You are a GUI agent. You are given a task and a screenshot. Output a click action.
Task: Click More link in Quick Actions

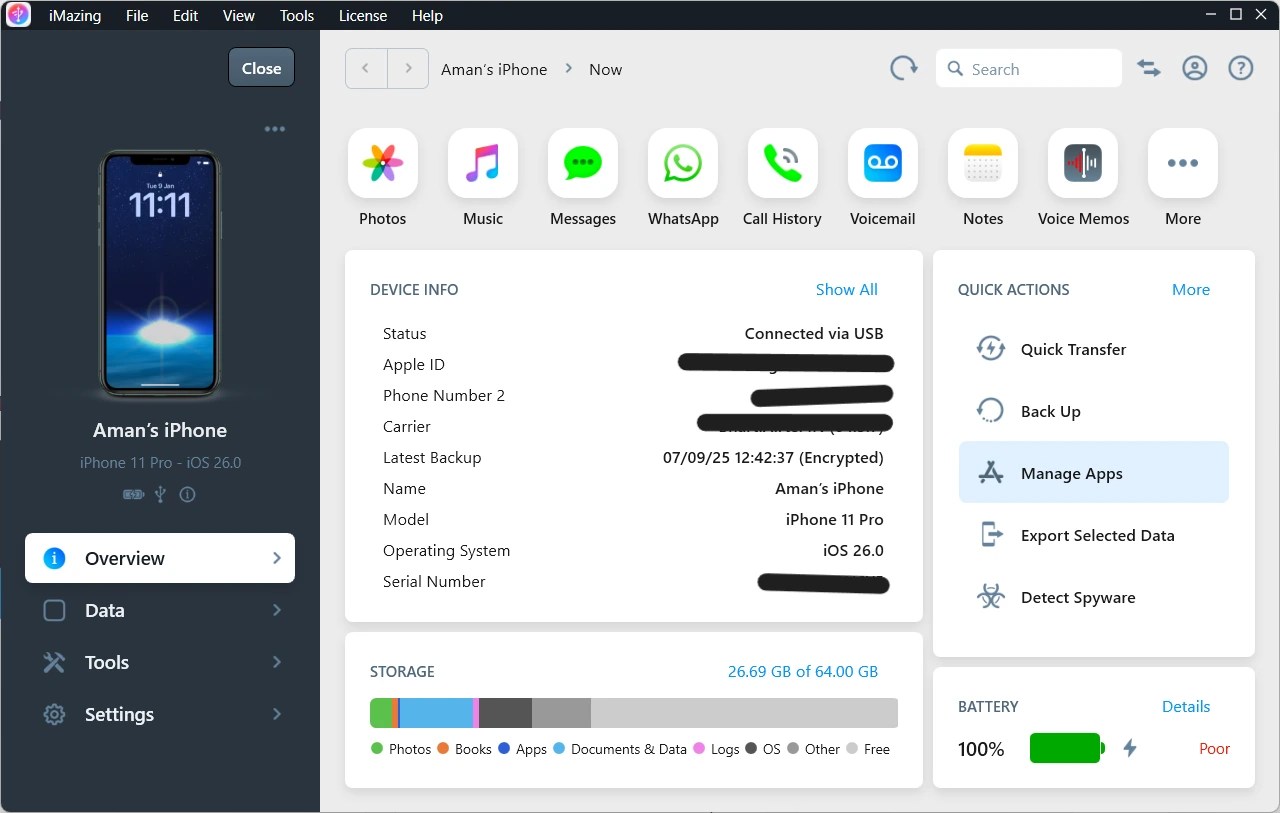point(1191,289)
